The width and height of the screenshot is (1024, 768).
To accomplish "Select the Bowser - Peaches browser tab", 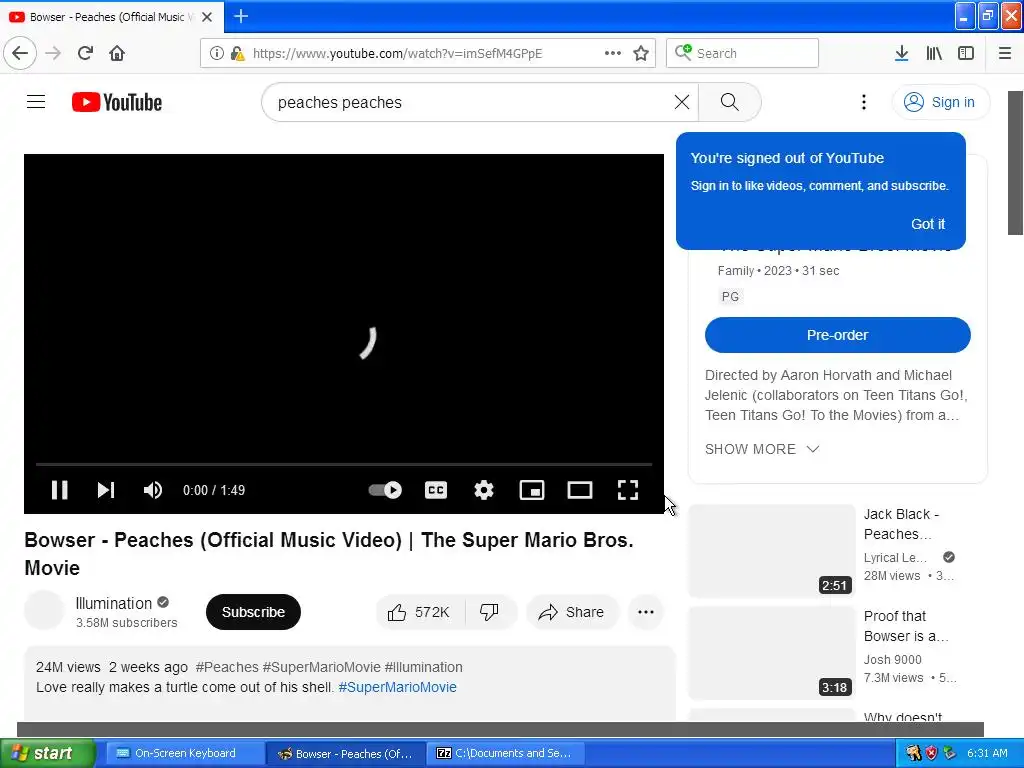I will tap(111, 17).
